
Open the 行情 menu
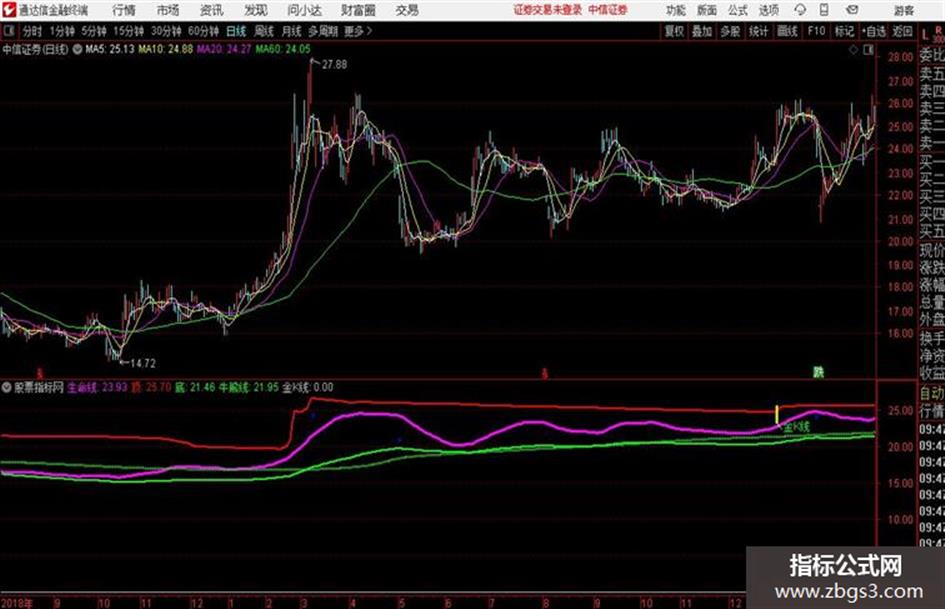tap(124, 10)
